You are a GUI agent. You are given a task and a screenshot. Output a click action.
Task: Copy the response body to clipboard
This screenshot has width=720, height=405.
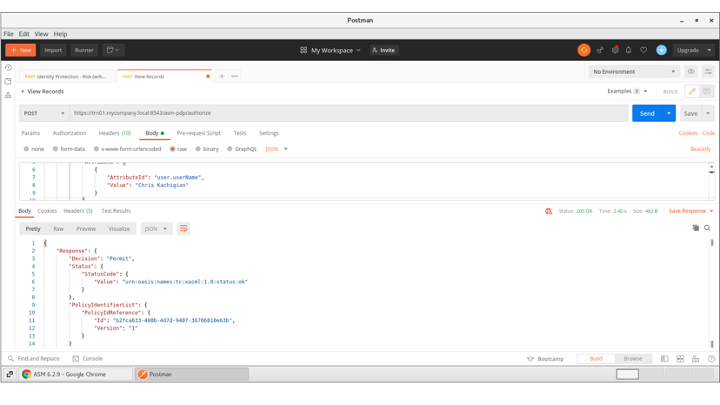click(x=696, y=228)
